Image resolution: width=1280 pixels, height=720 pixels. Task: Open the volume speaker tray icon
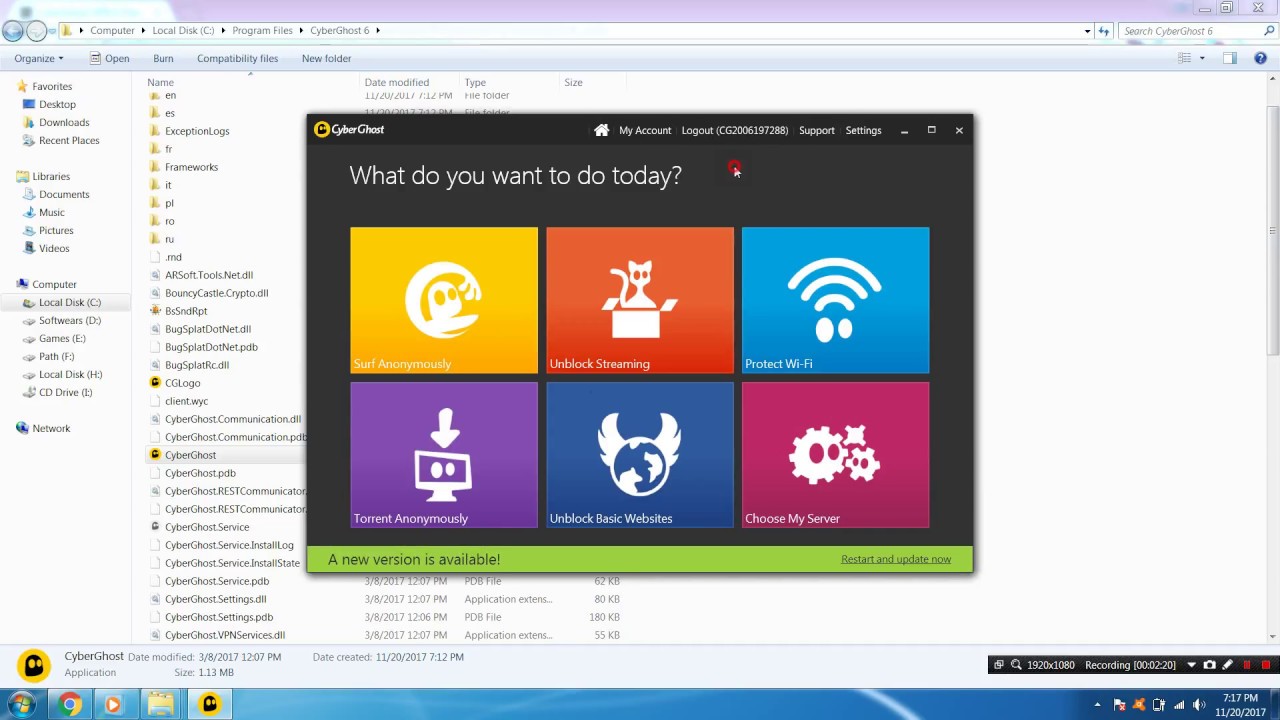tap(1199, 705)
